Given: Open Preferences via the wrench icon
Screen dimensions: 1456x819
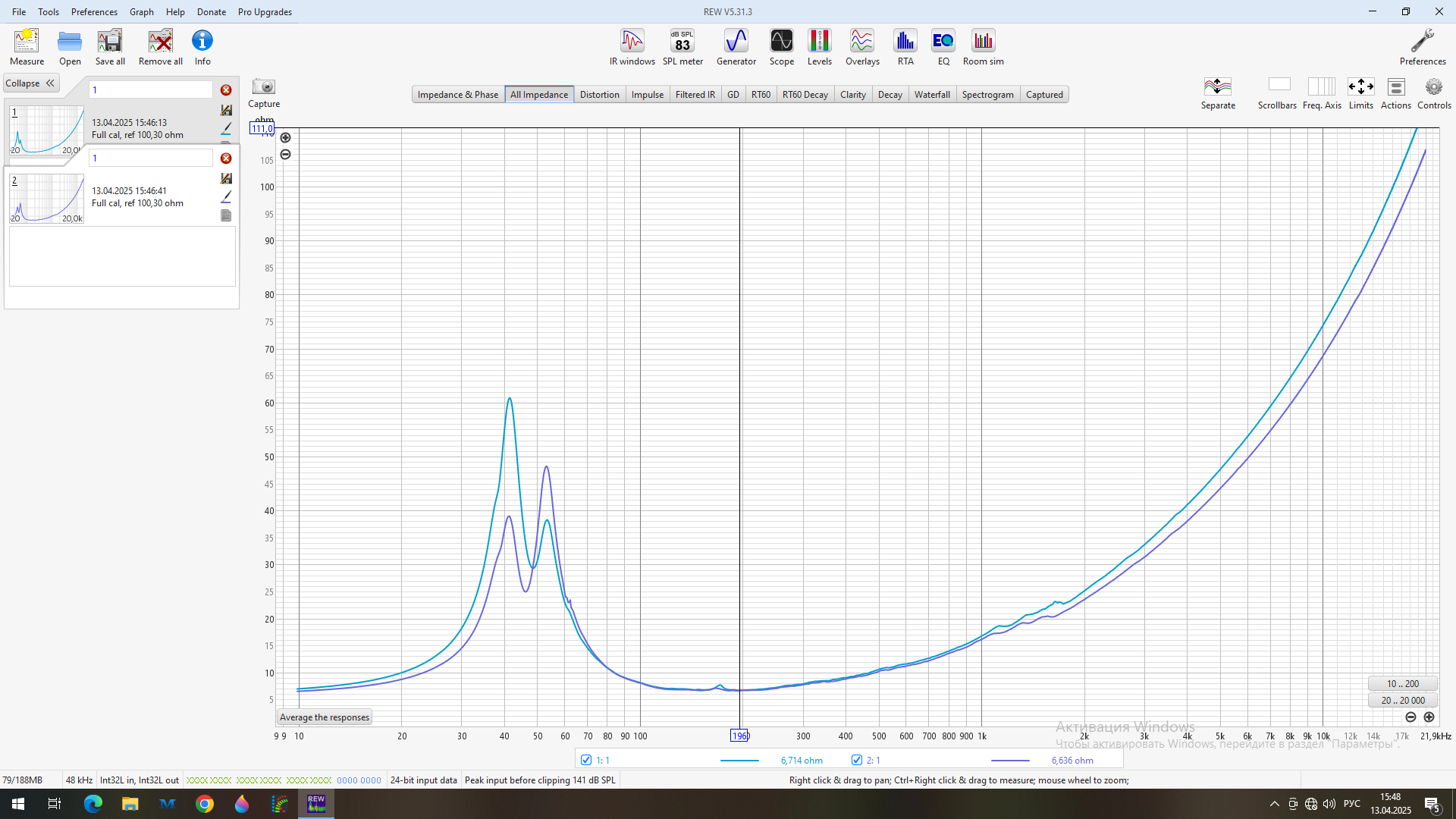Looking at the screenshot, I should point(1423,47).
